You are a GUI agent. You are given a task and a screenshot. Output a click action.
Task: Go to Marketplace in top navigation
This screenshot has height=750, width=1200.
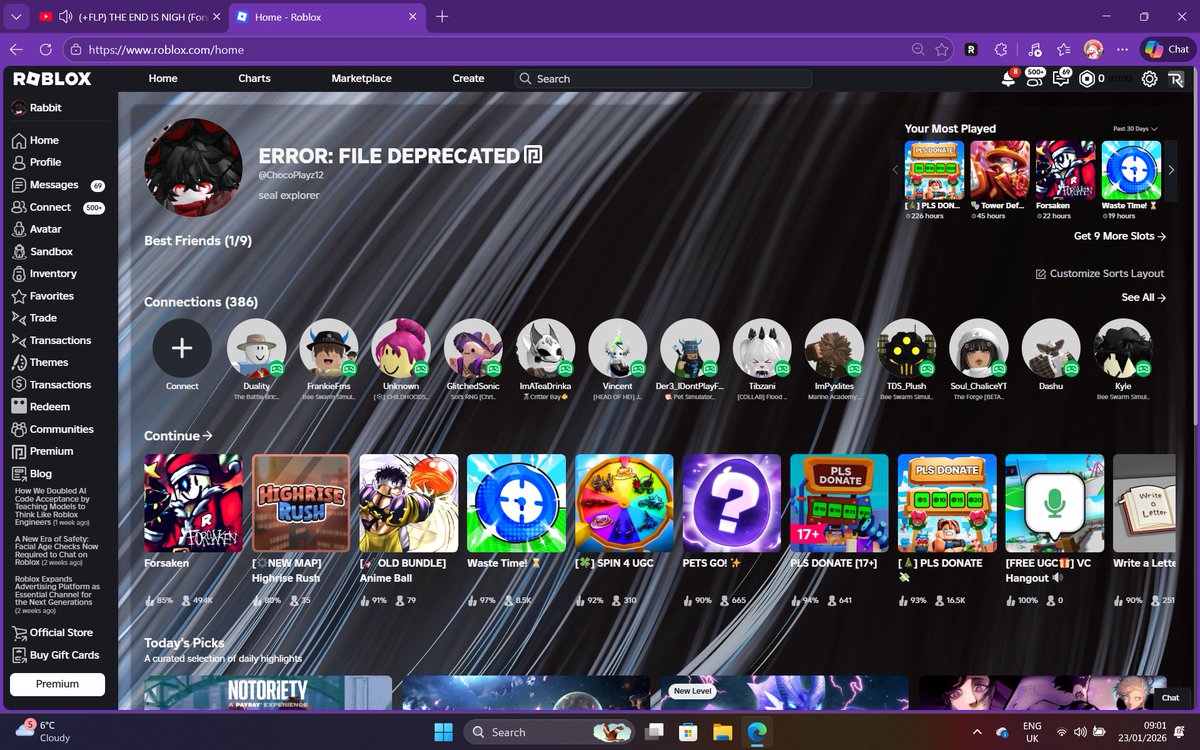click(x=361, y=78)
